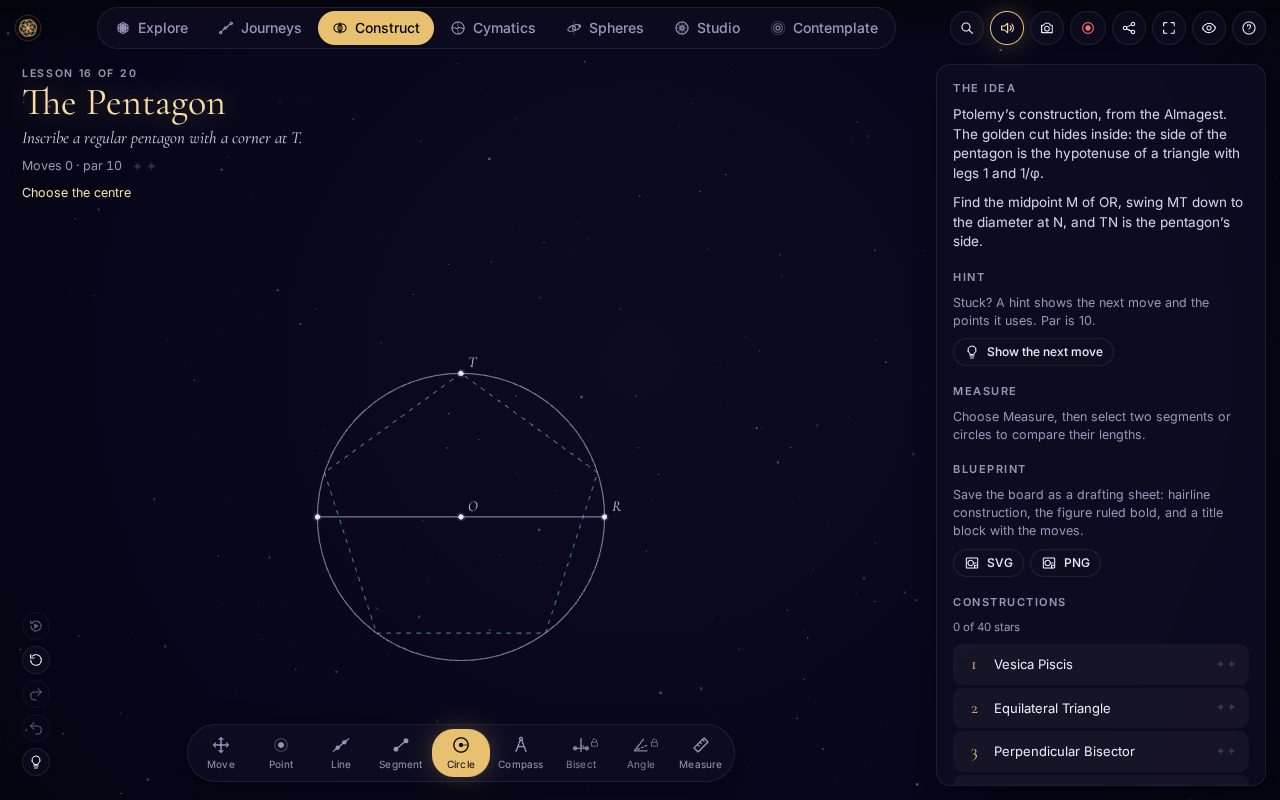Open the Vesica Piscis construction
1280x800 pixels.
[1101, 664]
